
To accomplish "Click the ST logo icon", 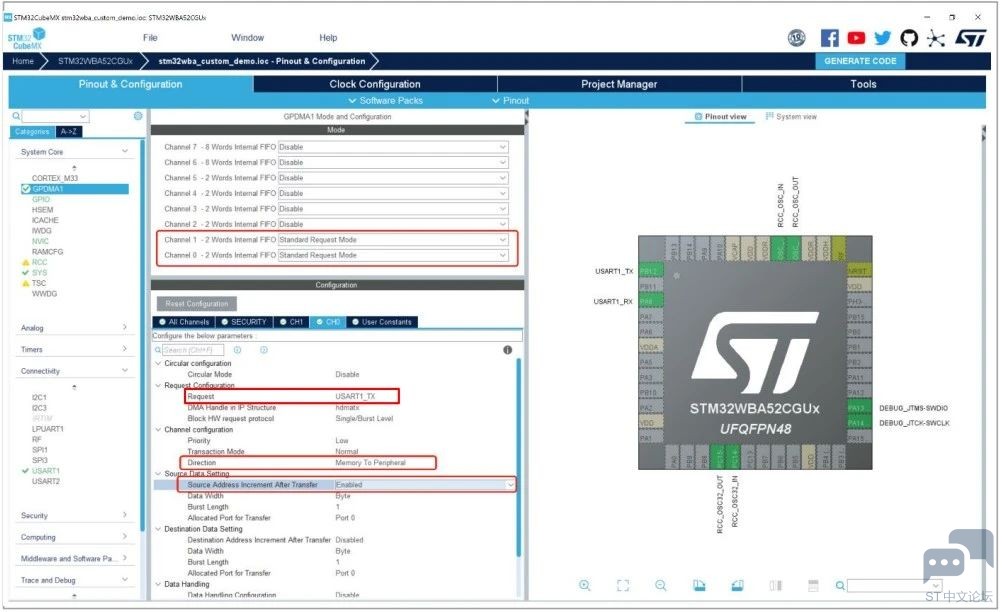I will [x=971, y=38].
